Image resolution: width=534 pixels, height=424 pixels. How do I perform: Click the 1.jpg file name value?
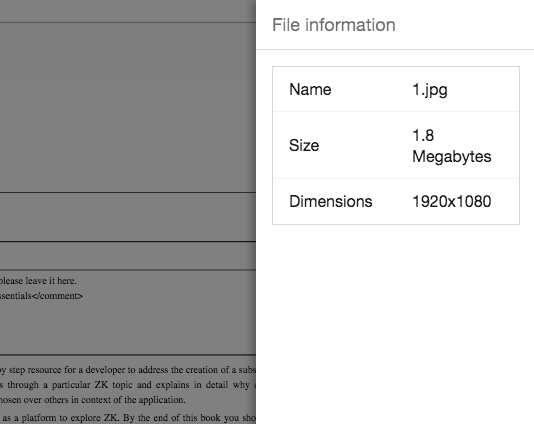pos(430,90)
